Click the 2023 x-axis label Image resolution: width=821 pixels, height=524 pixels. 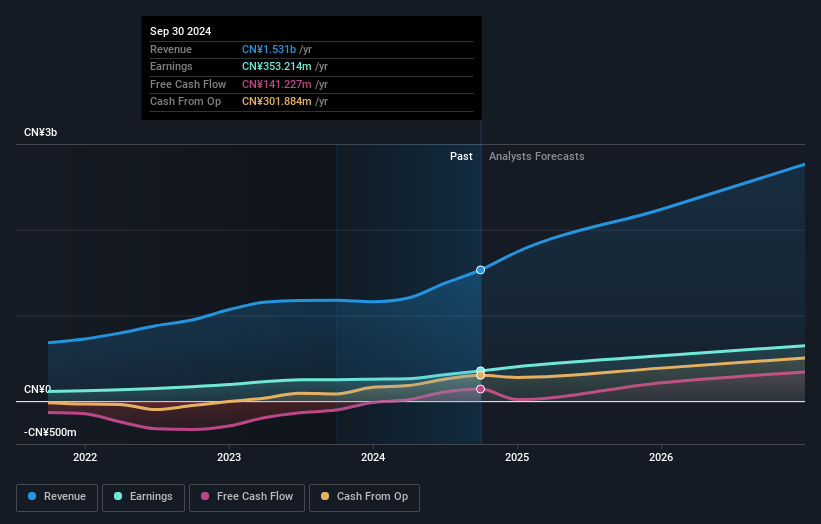[x=229, y=458]
